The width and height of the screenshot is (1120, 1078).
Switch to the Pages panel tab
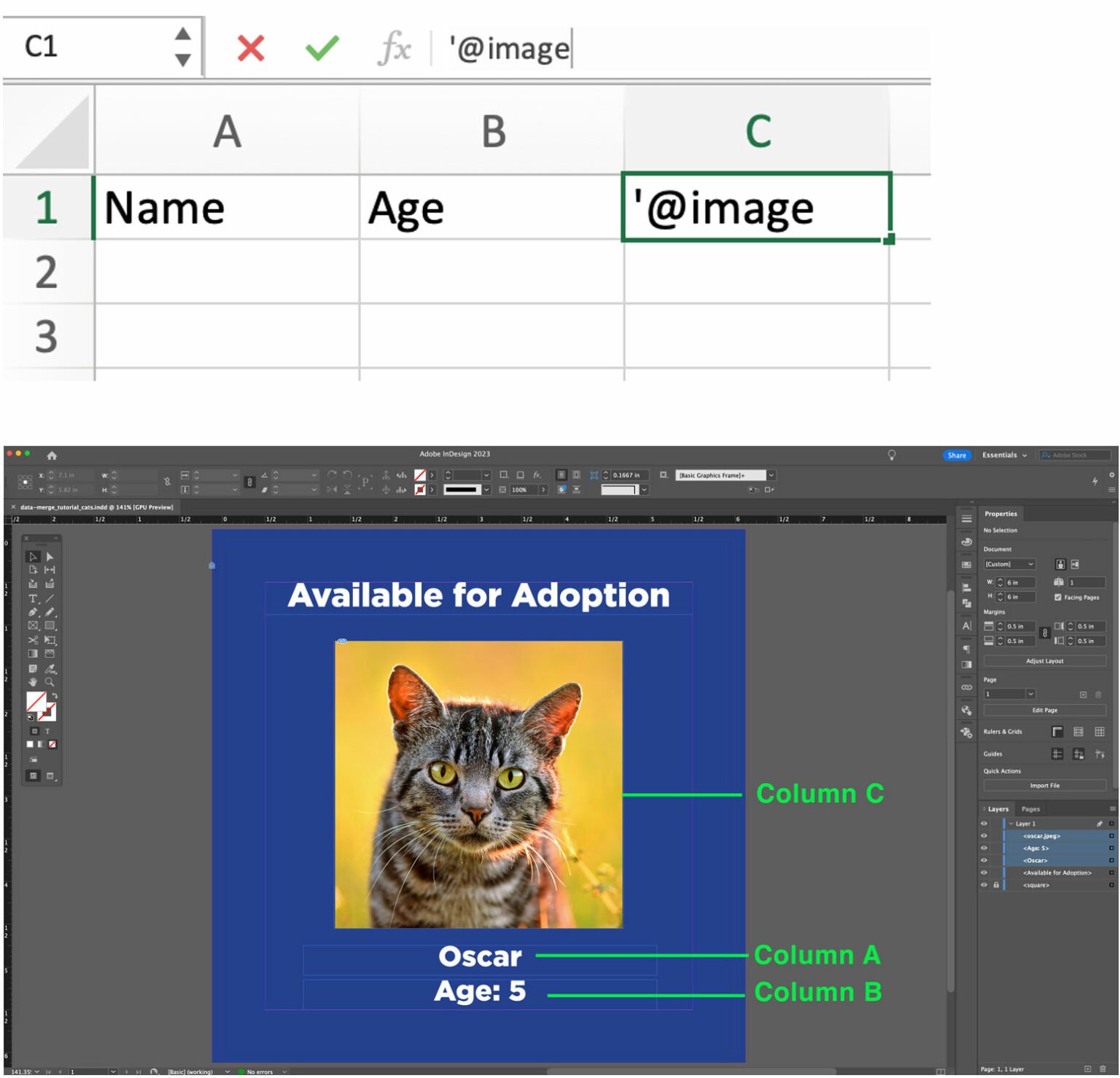tap(1030, 809)
